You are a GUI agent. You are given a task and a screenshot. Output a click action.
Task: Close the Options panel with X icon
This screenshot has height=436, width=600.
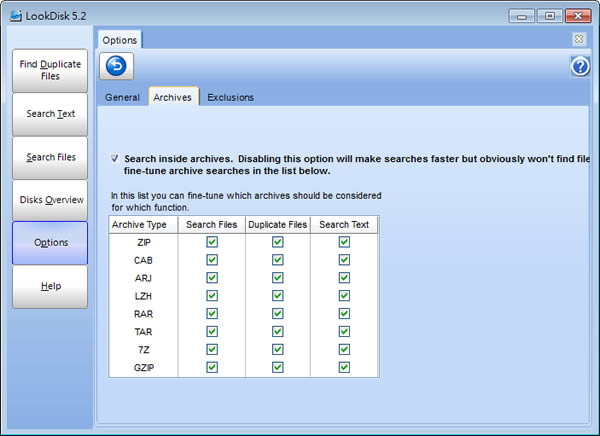pos(579,39)
